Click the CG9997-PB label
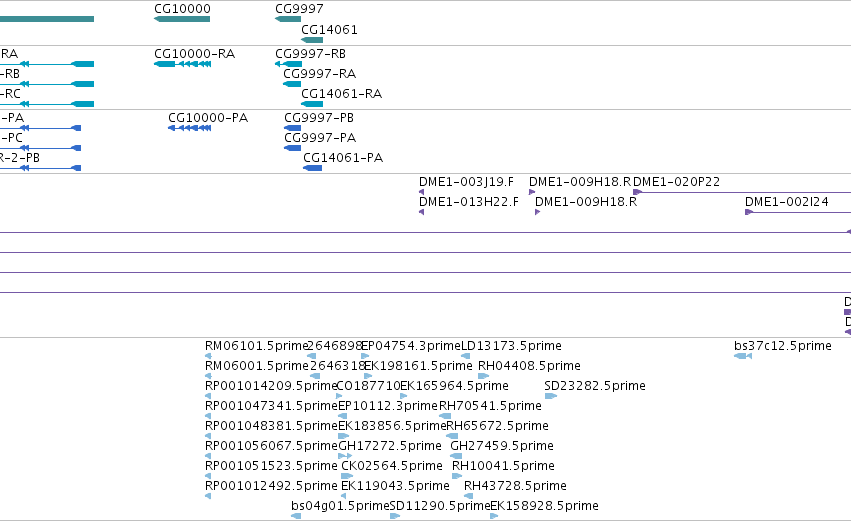The height and width of the screenshot is (521, 851). pyautogui.click(x=319, y=118)
